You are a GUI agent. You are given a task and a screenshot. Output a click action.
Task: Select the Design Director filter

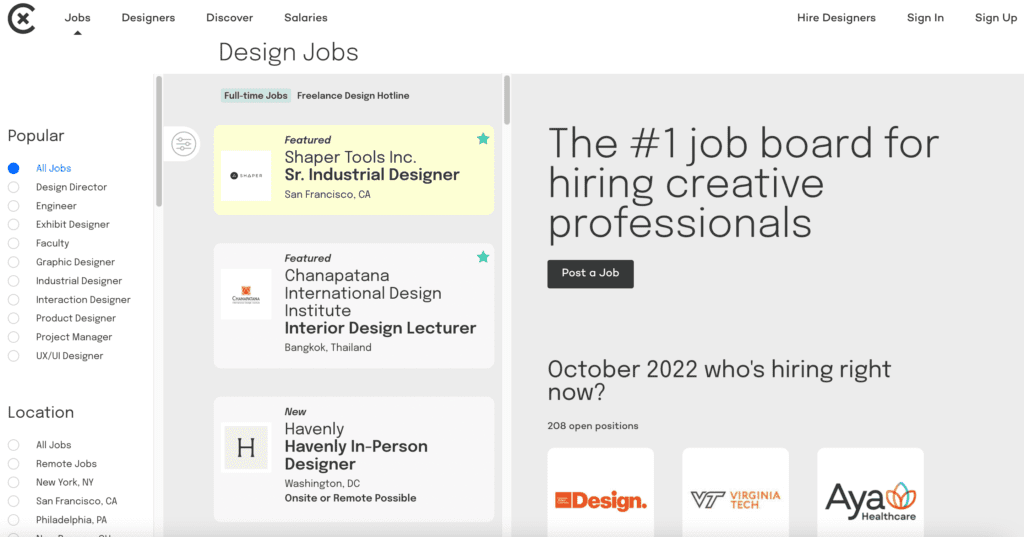click(14, 187)
